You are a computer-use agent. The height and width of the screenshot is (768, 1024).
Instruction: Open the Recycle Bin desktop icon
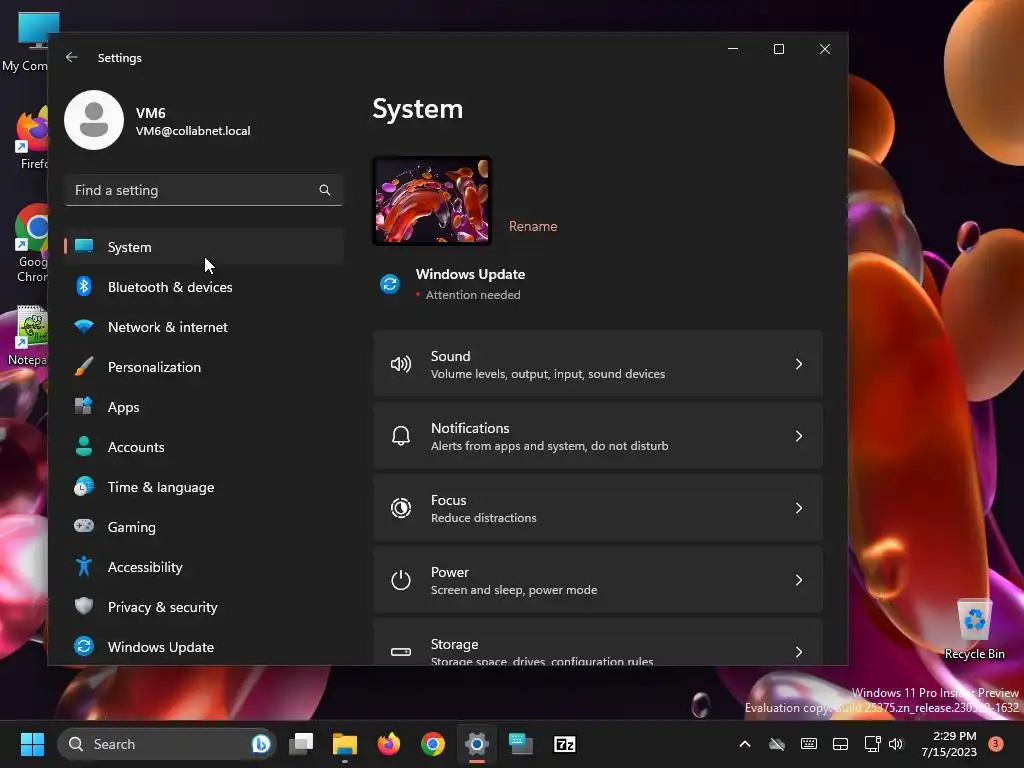pos(974,630)
